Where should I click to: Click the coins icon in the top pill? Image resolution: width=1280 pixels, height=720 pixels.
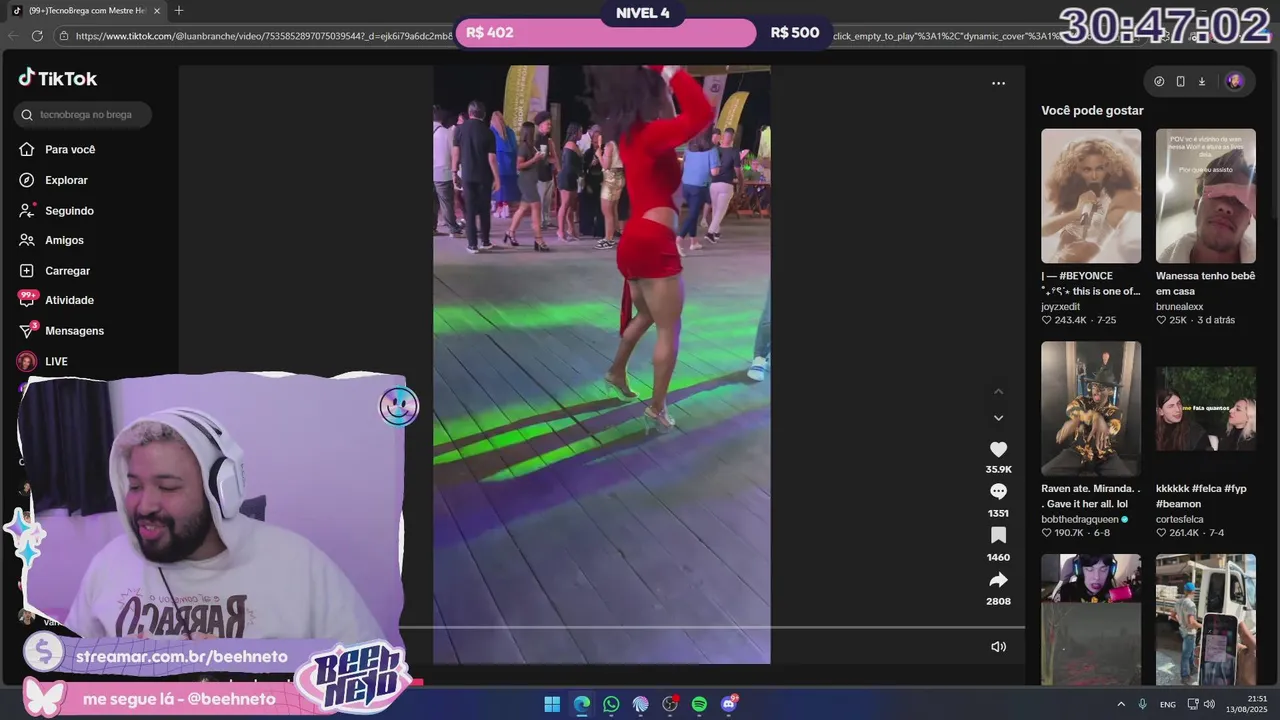[x=1159, y=82]
